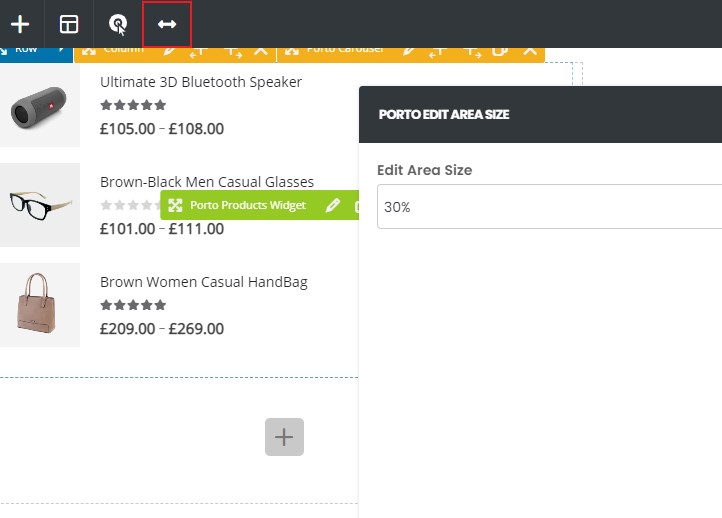Image resolution: width=722 pixels, height=518 pixels.
Task: Click the brown handbag thumbnail image
Action: (39, 305)
